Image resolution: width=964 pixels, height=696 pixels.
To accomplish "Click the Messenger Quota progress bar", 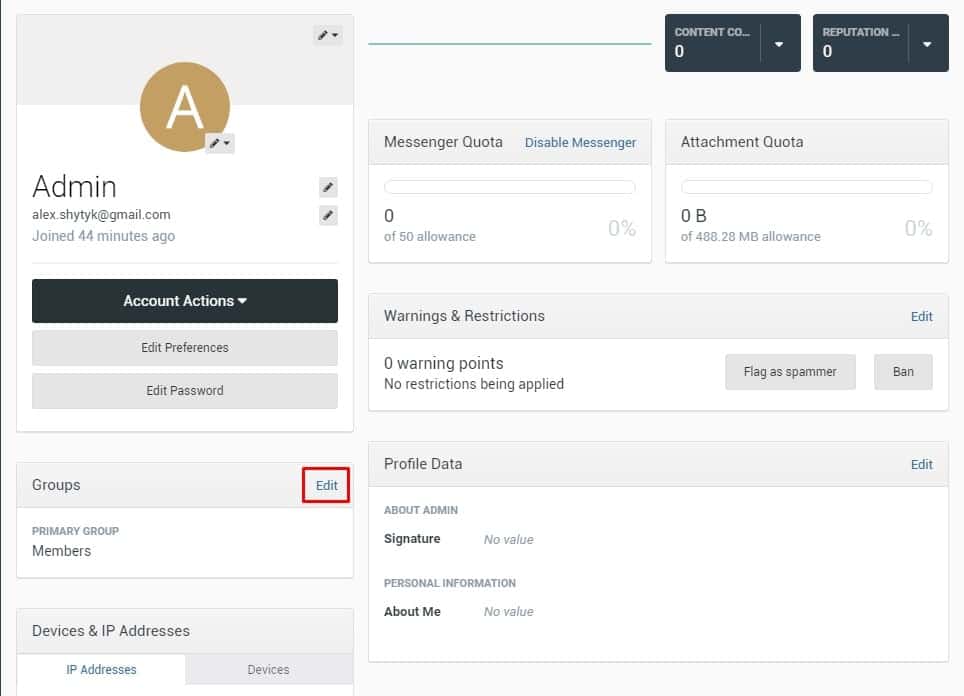I will point(510,187).
